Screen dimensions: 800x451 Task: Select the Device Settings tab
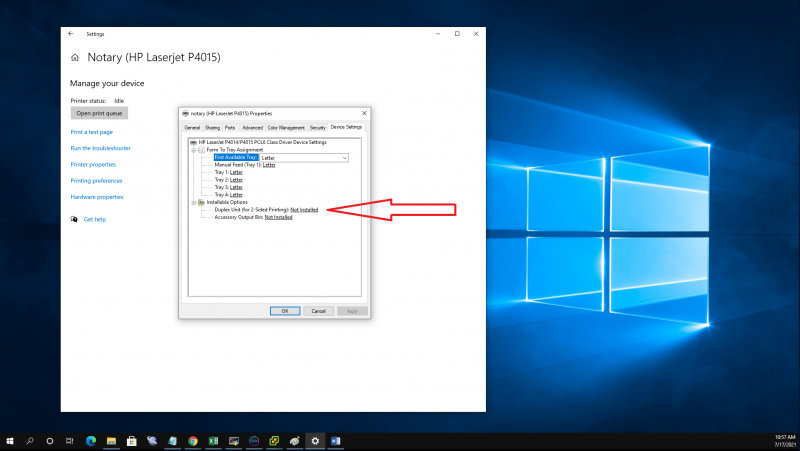click(346, 127)
